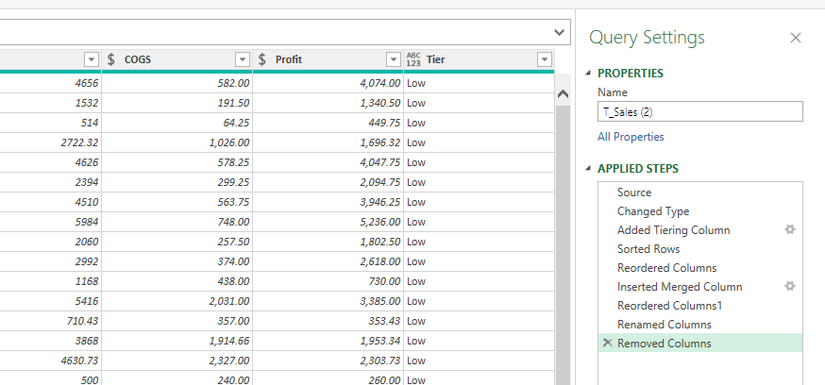This screenshot has width=825, height=385.
Task: Click the COGS cell 64.25
Action: pos(177,123)
